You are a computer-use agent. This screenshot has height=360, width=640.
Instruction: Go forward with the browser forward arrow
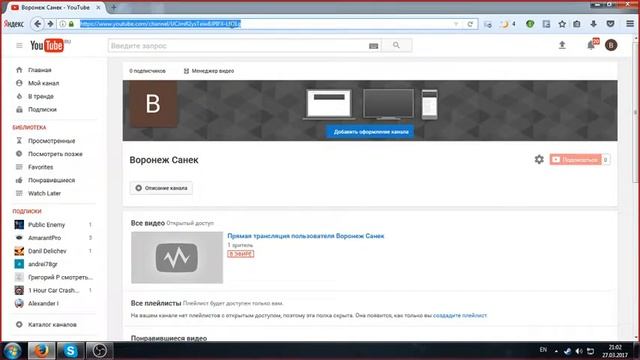[50, 24]
